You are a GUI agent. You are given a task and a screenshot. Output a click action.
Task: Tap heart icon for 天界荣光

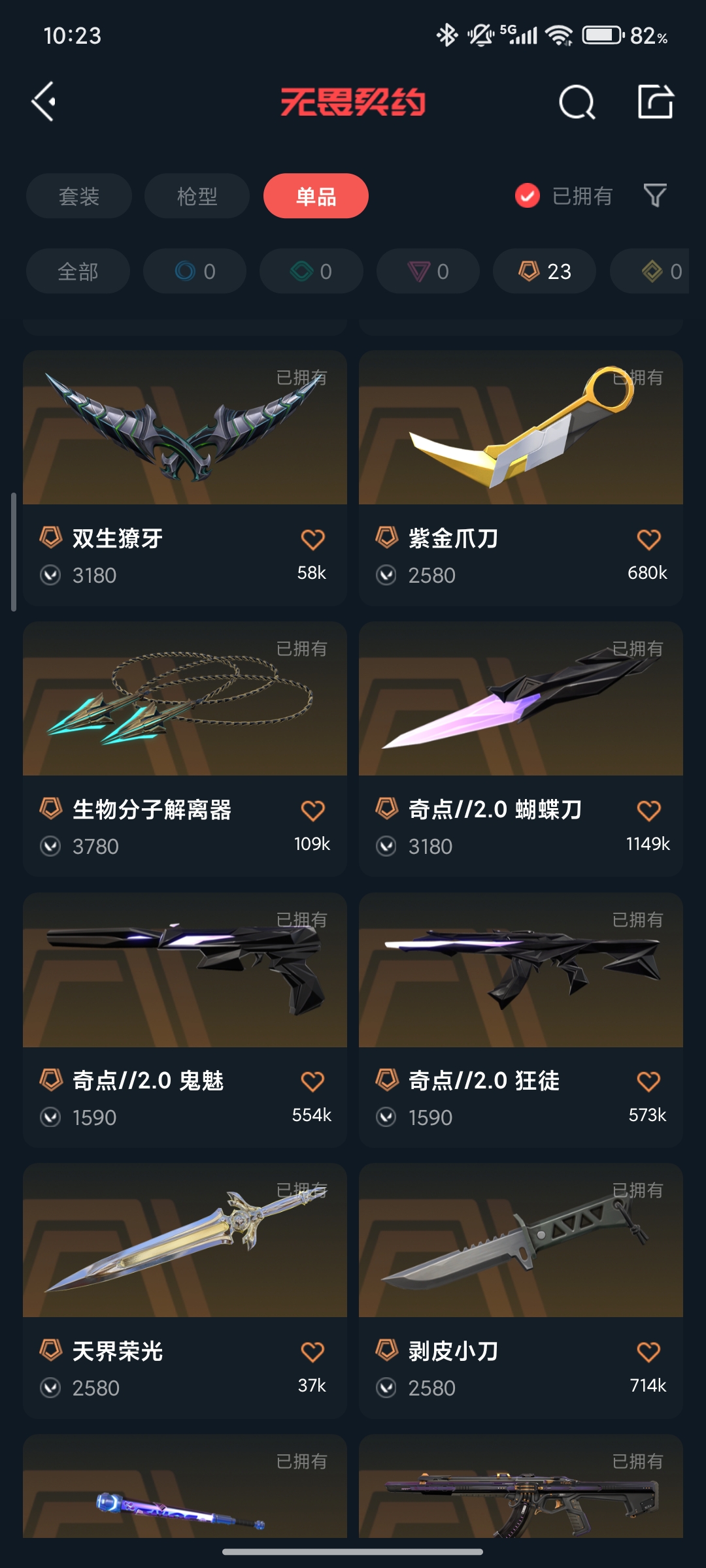(x=312, y=1352)
